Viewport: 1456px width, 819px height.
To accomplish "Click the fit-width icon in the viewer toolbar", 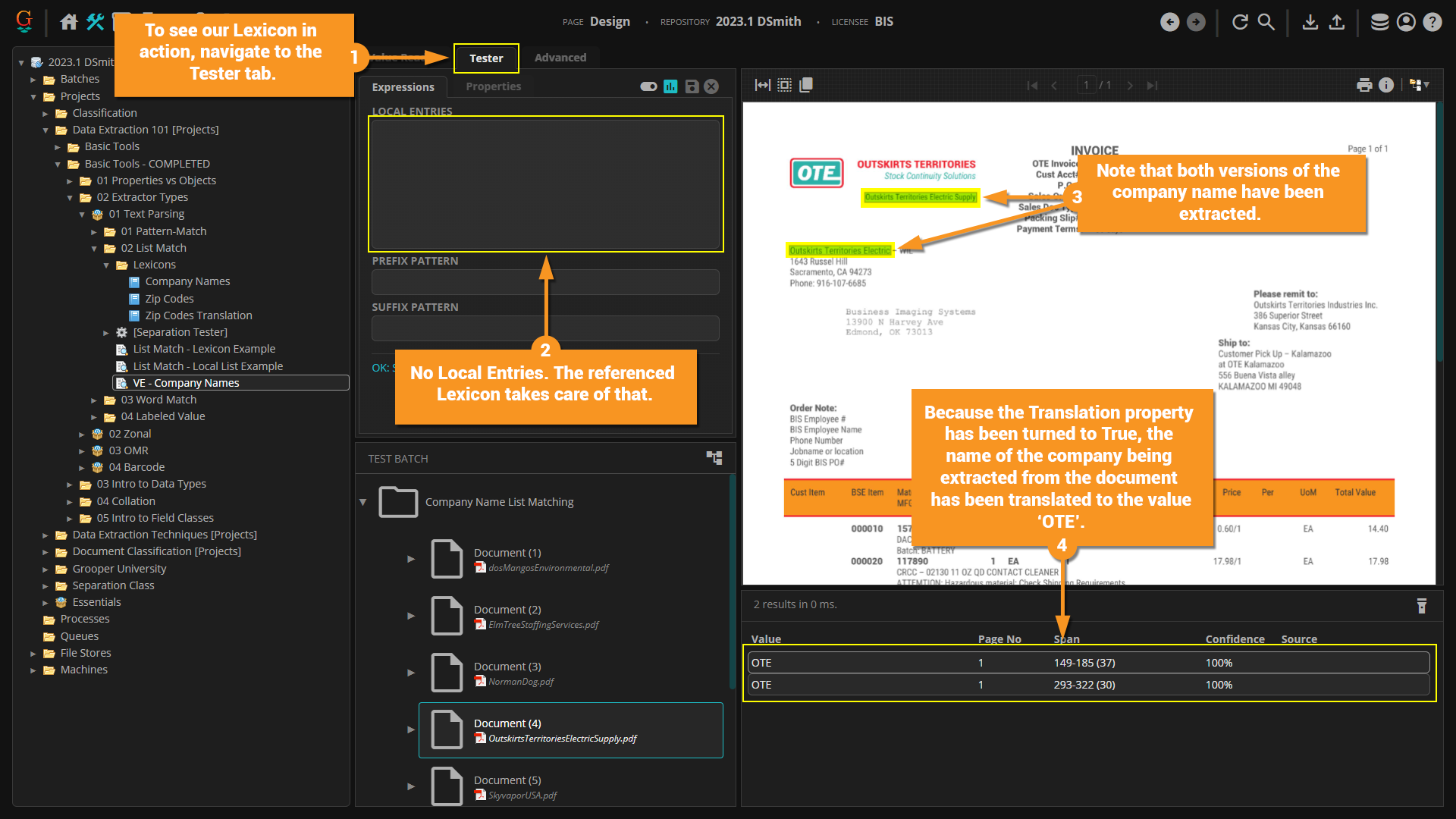I will point(763,85).
